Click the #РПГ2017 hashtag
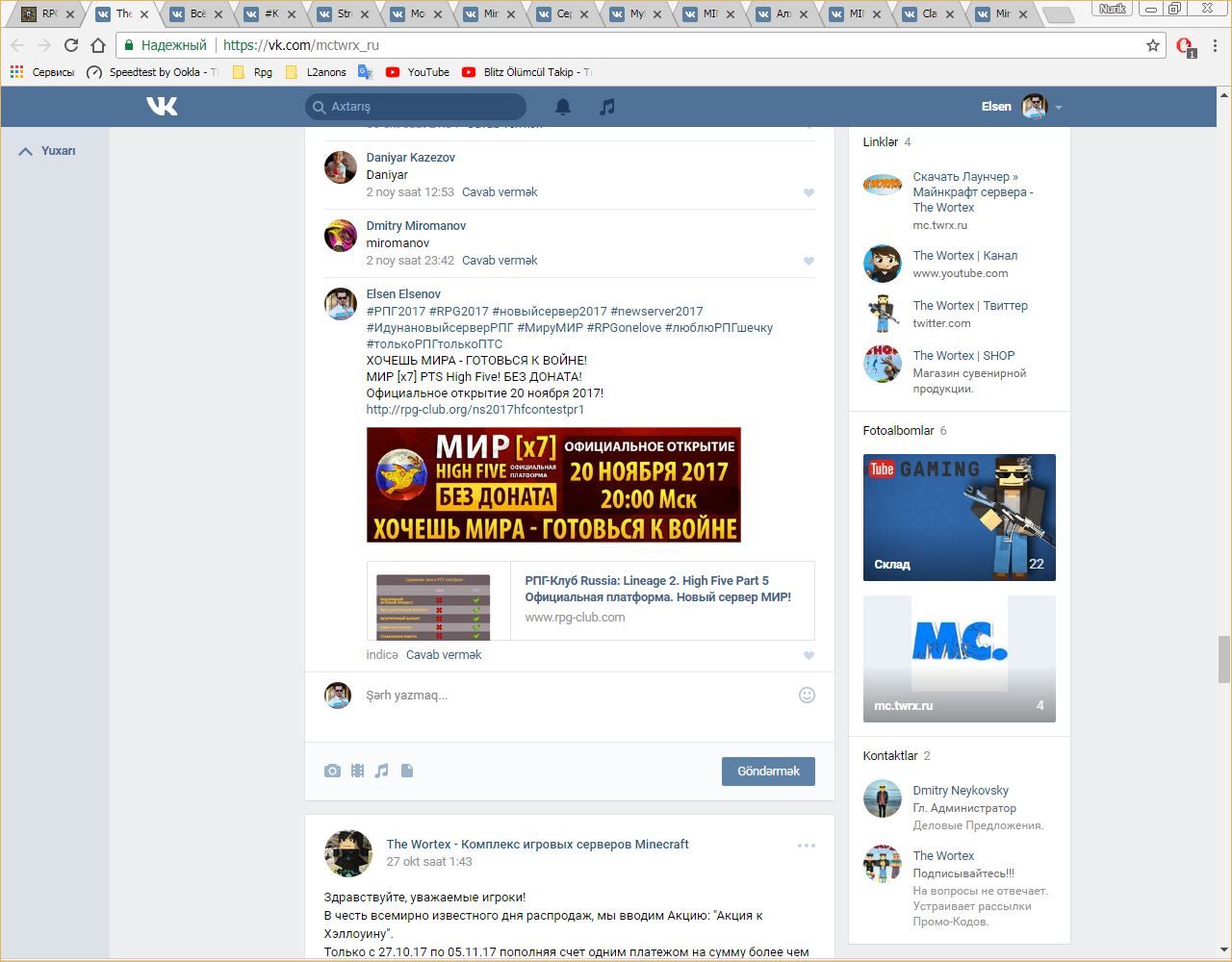Image resolution: width=1232 pixels, height=962 pixels. point(396,312)
